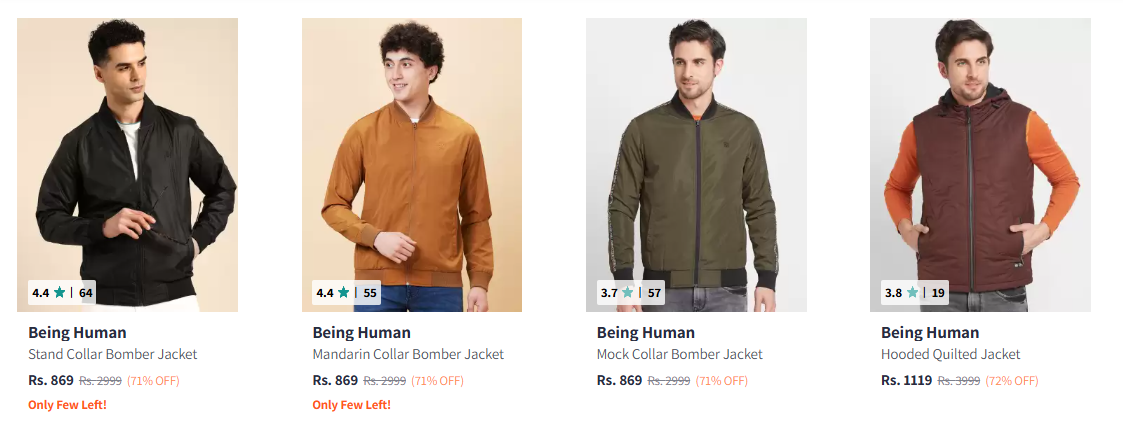
Task: Click Only Few Left under Mandarin Collar jacket
Action: click(351, 405)
